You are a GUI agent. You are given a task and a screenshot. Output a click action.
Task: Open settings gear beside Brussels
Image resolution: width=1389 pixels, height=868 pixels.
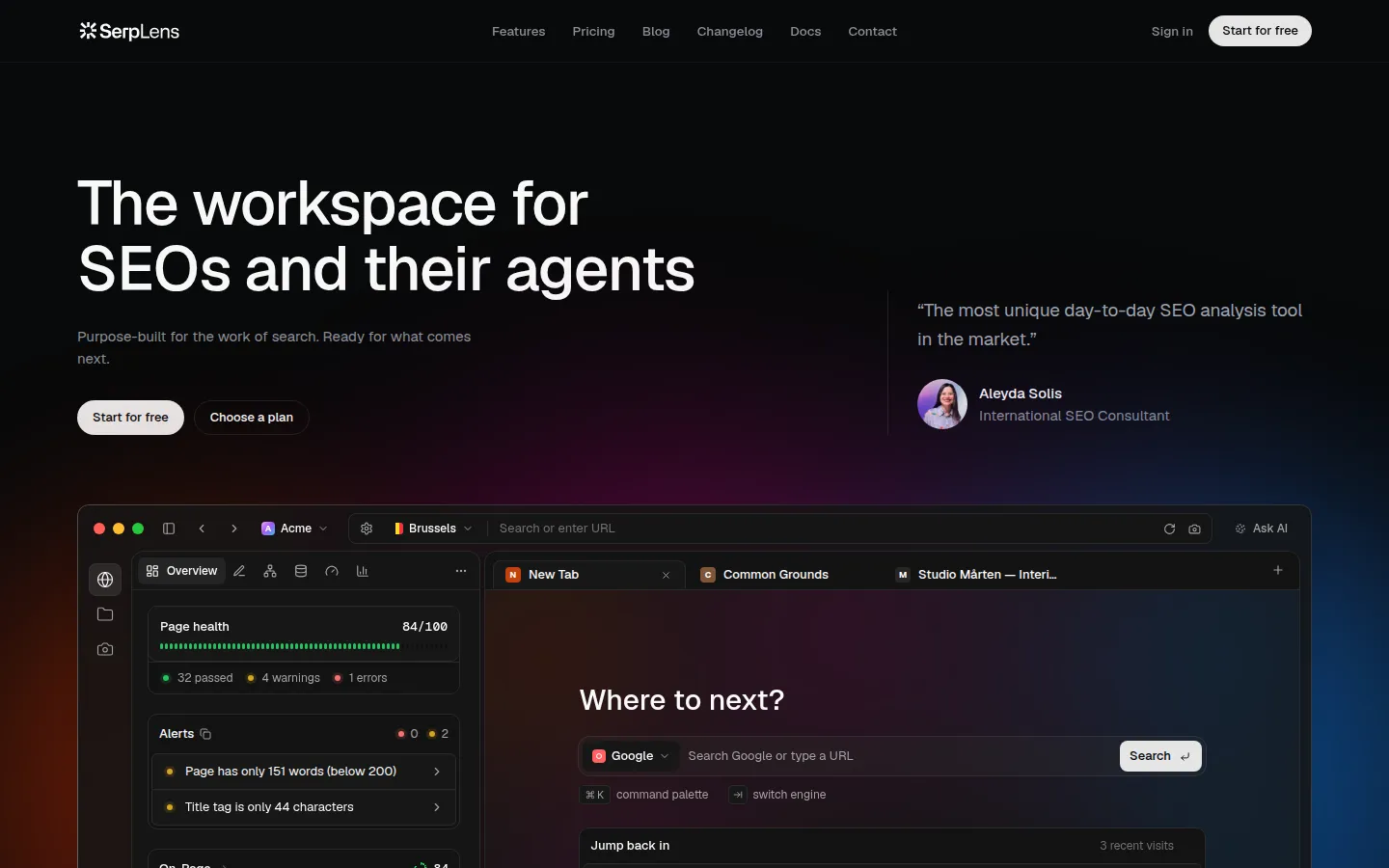click(x=367, y=529)
